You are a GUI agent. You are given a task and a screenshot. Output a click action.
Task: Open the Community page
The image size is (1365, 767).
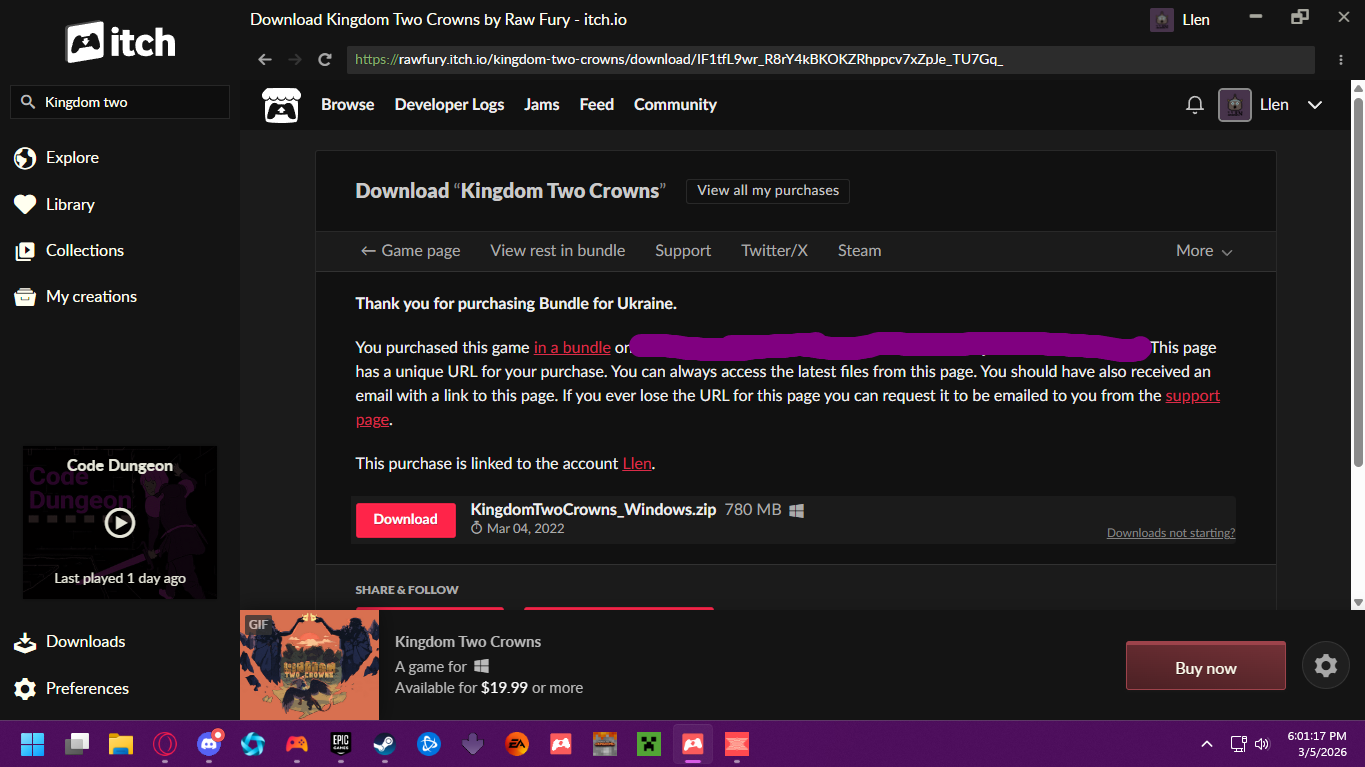[675, 104]
